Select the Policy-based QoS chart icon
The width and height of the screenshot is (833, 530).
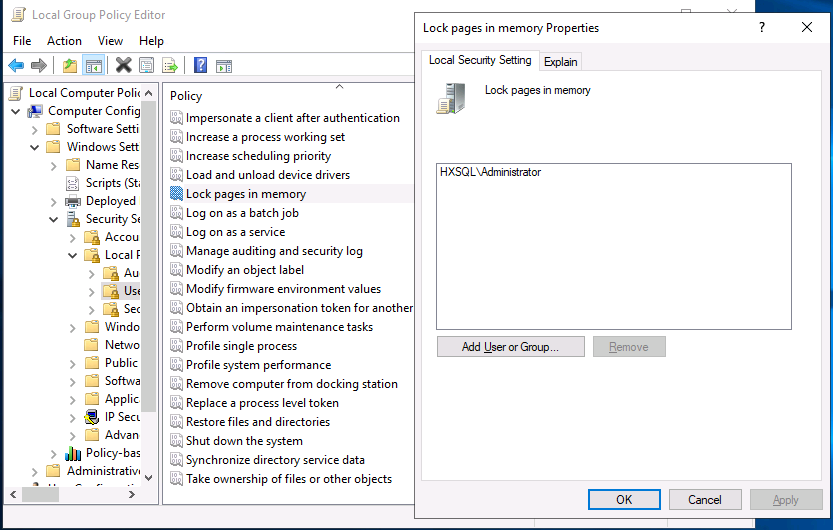72,453
